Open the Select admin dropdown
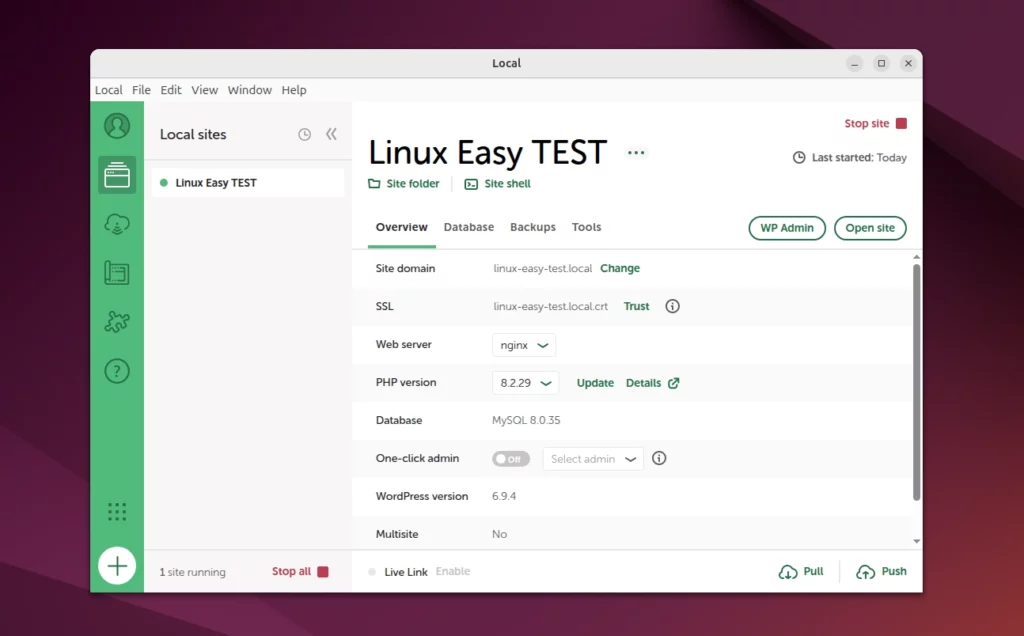 (x=593, y=459)
